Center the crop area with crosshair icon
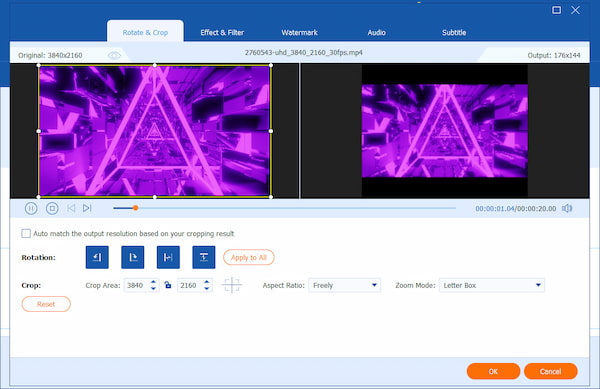The height and width of the screenshot is (389, 600). point(232,285)
